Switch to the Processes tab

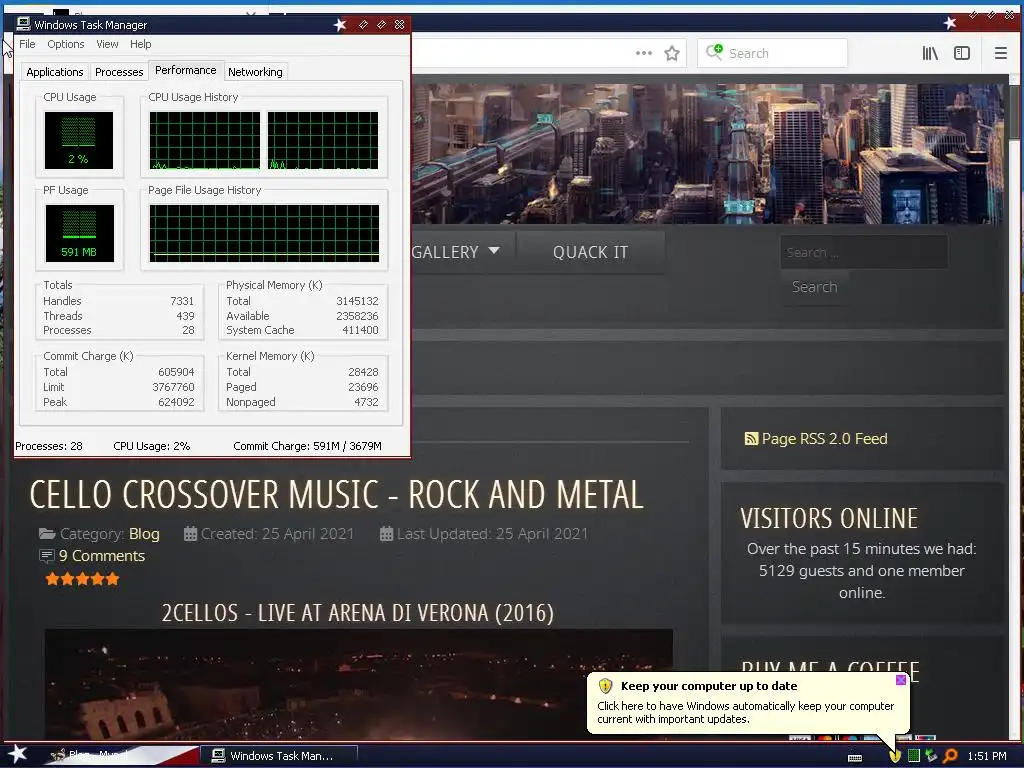point(119,72)
